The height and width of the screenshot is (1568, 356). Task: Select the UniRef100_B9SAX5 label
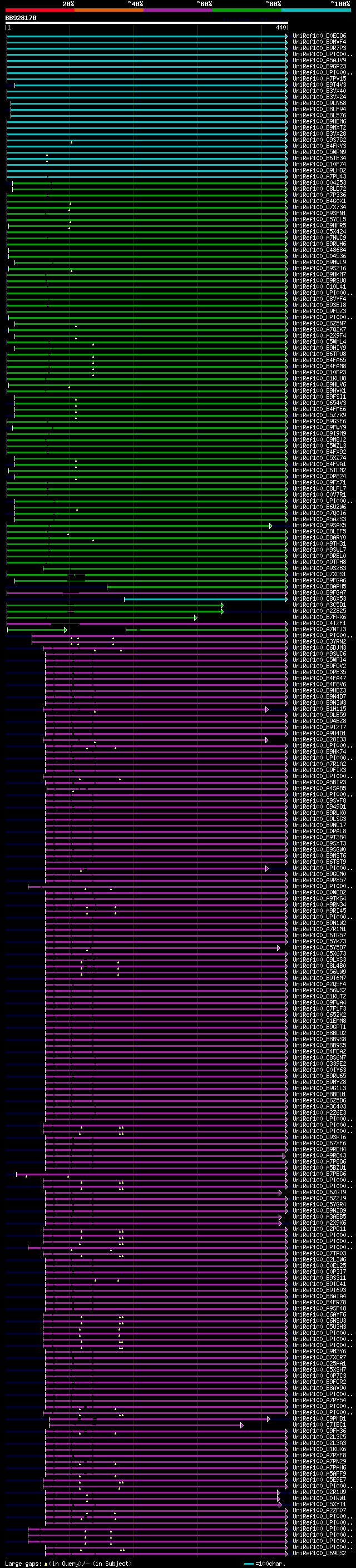pos(319,525)
